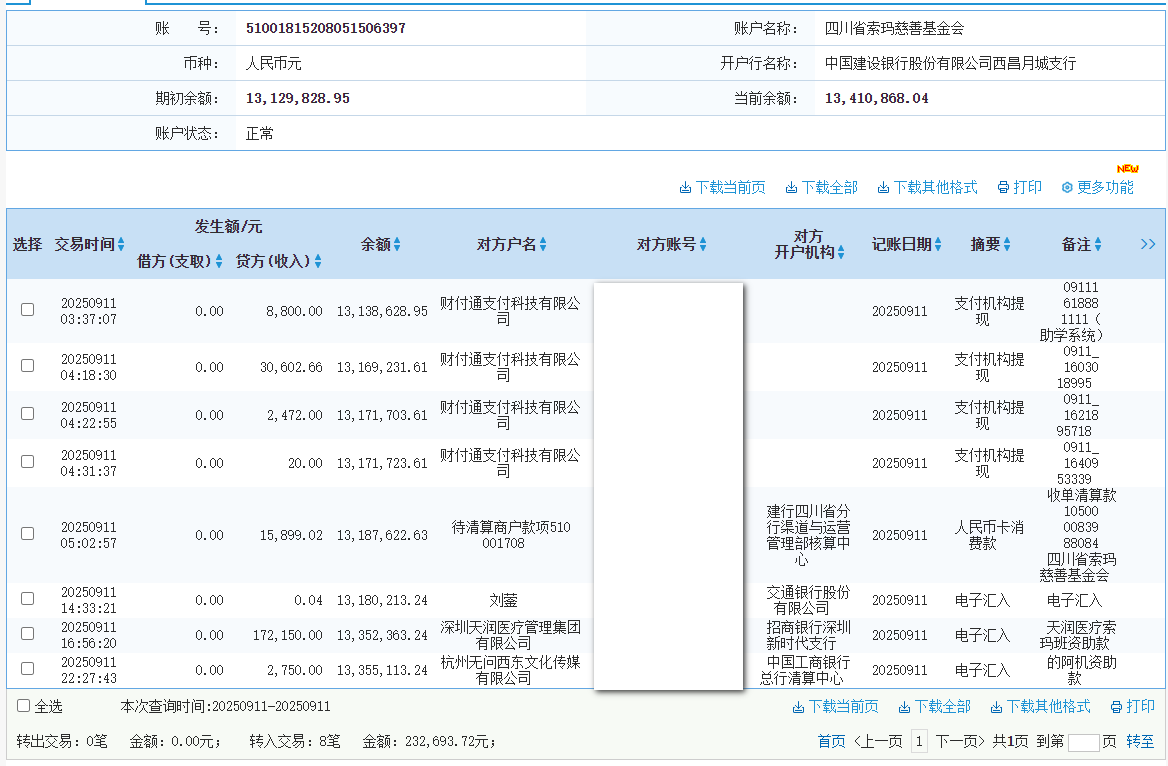The width and height of the screenshot is (1168, 766).
Task: Toggle the 全选 select-all checkbox
Action: pos(24,706)
